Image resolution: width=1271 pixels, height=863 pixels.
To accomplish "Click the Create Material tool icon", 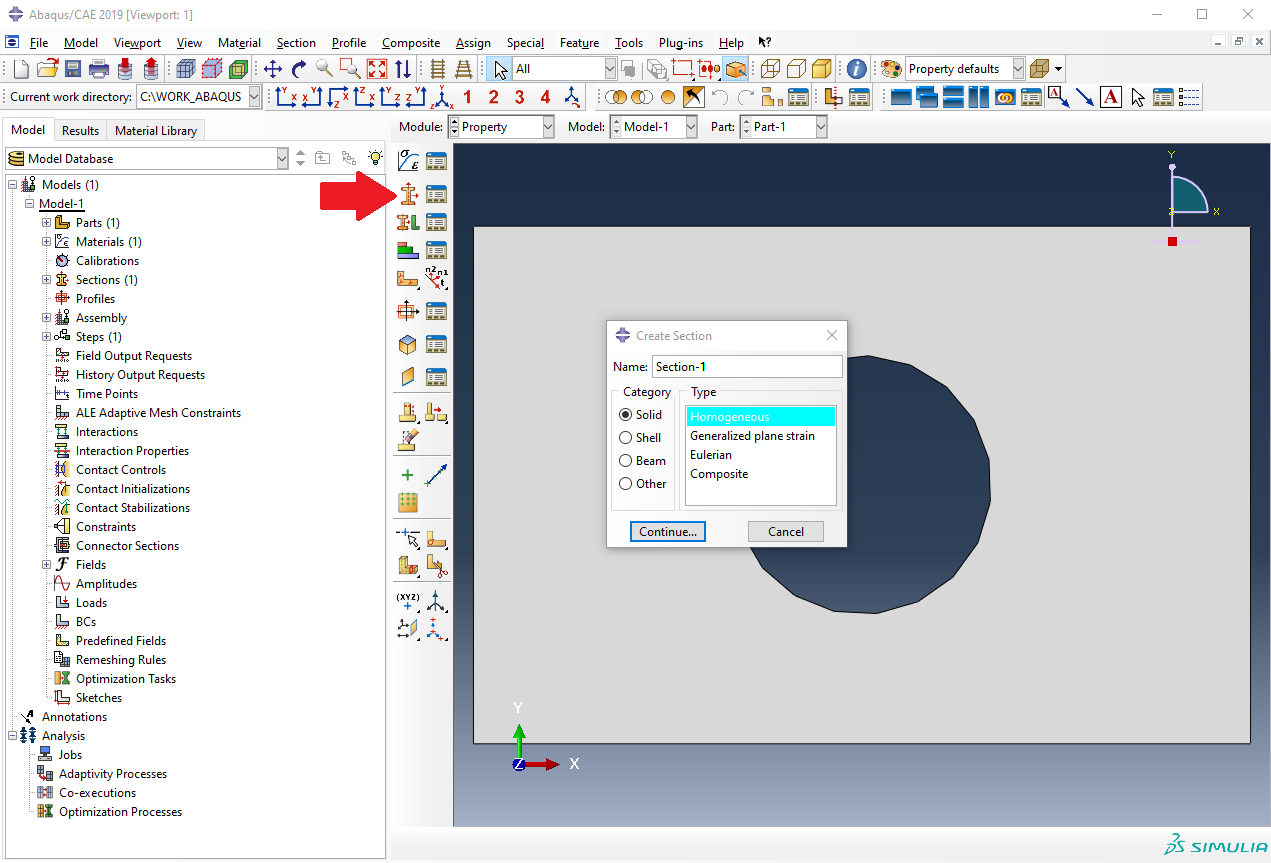I will click(407, 161).
